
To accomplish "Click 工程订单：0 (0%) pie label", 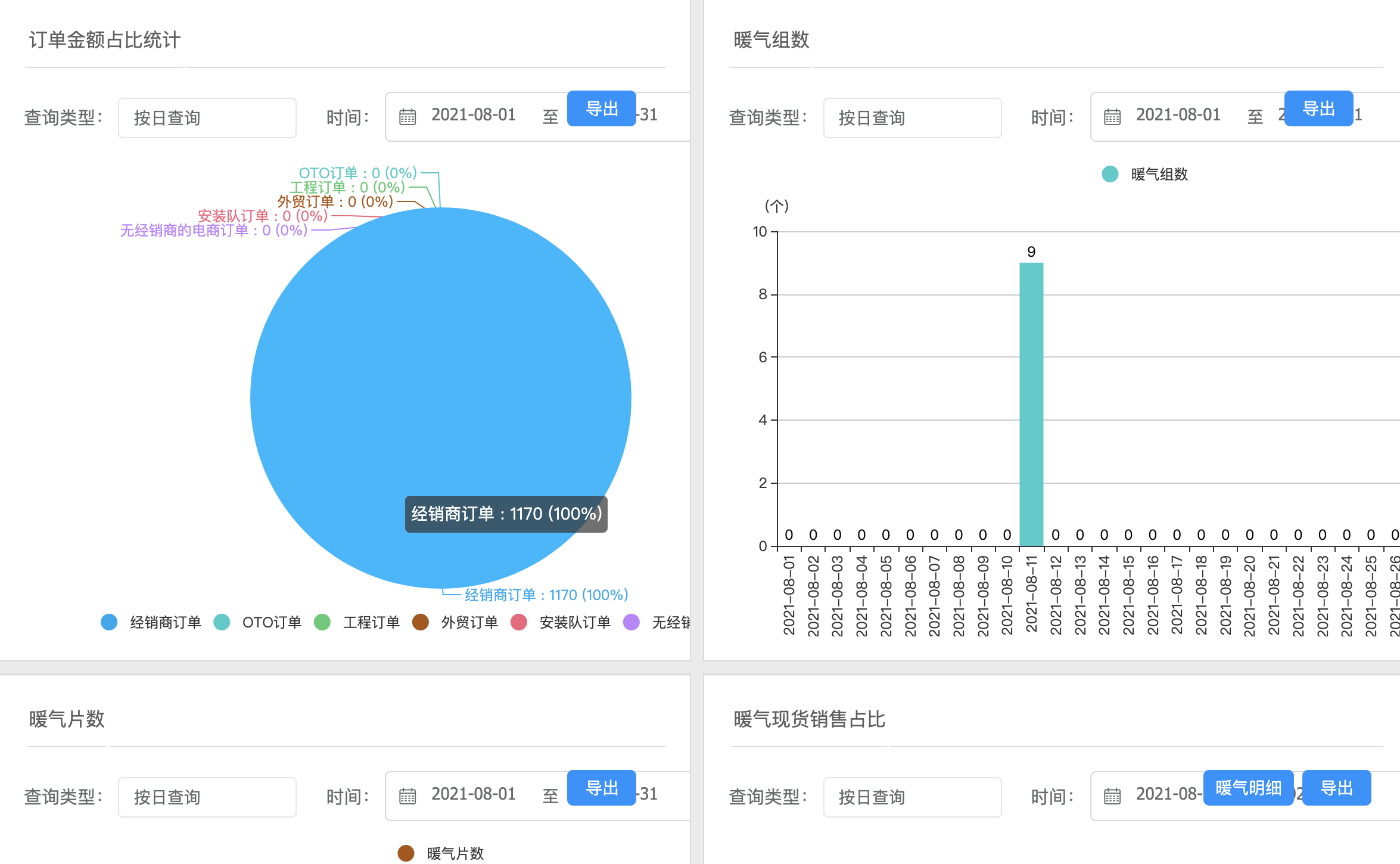I will click(347, 187).
